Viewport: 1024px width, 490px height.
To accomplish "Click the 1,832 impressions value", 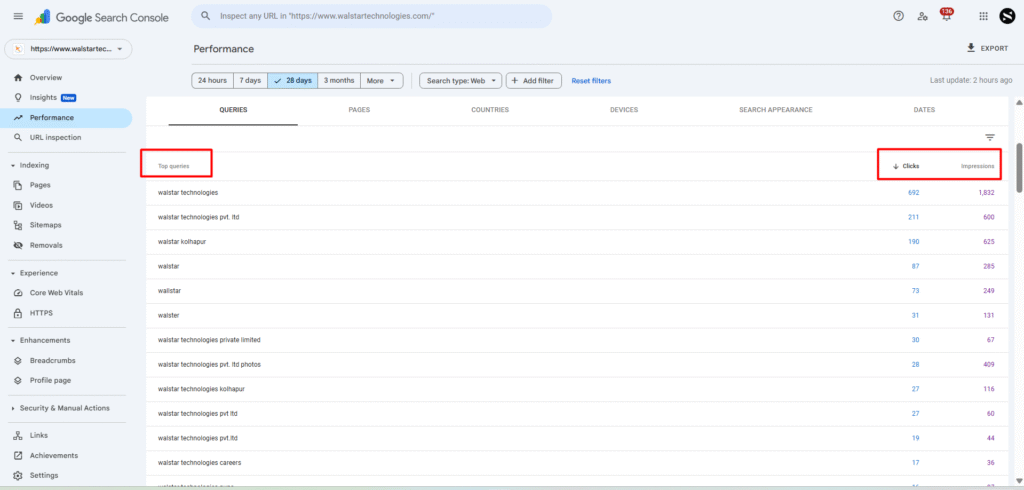I will [x=986, y=193].
